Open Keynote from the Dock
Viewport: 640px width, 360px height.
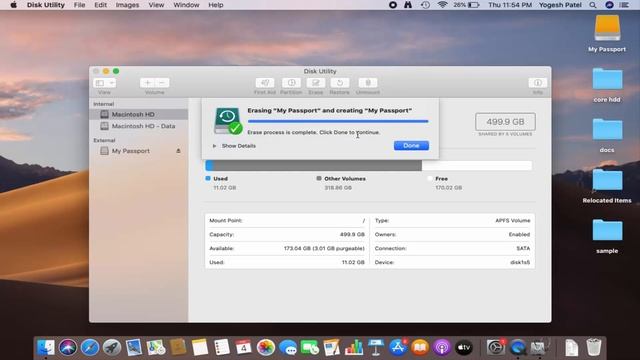pyautogui.click(x=376, y=347)
